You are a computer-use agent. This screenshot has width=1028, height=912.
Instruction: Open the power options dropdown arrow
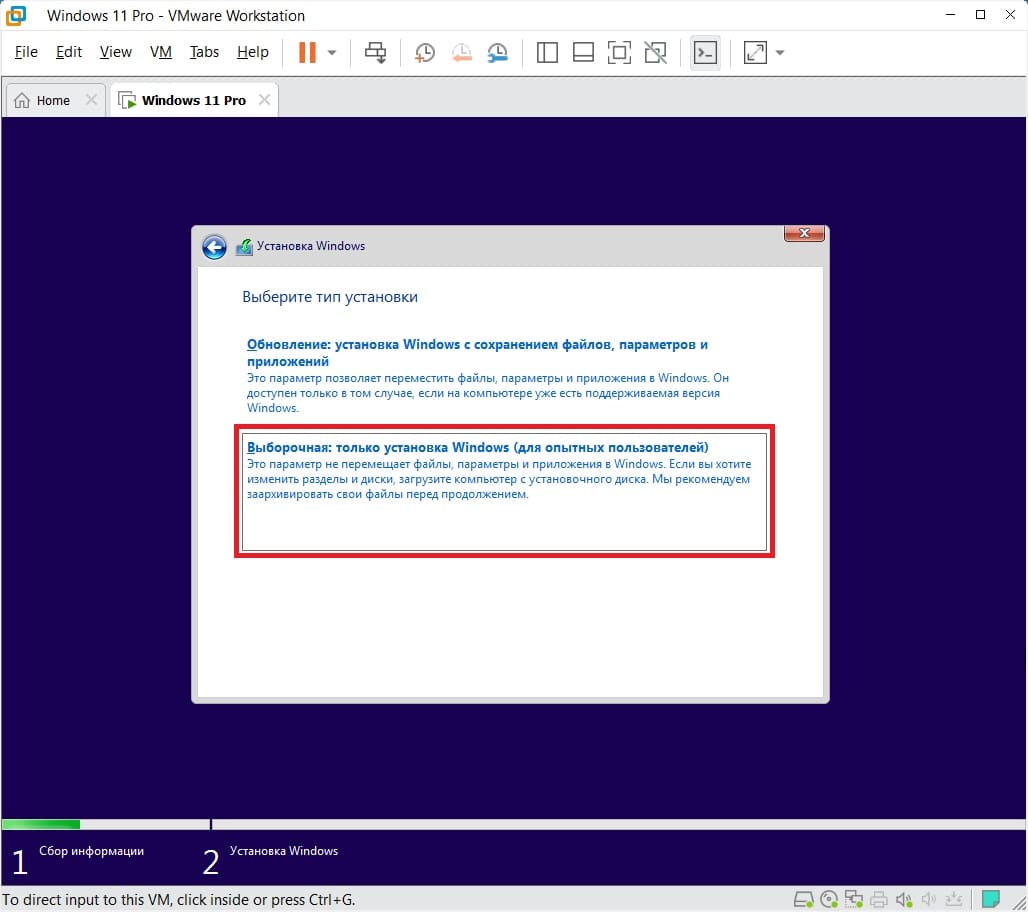coord(332,52)
